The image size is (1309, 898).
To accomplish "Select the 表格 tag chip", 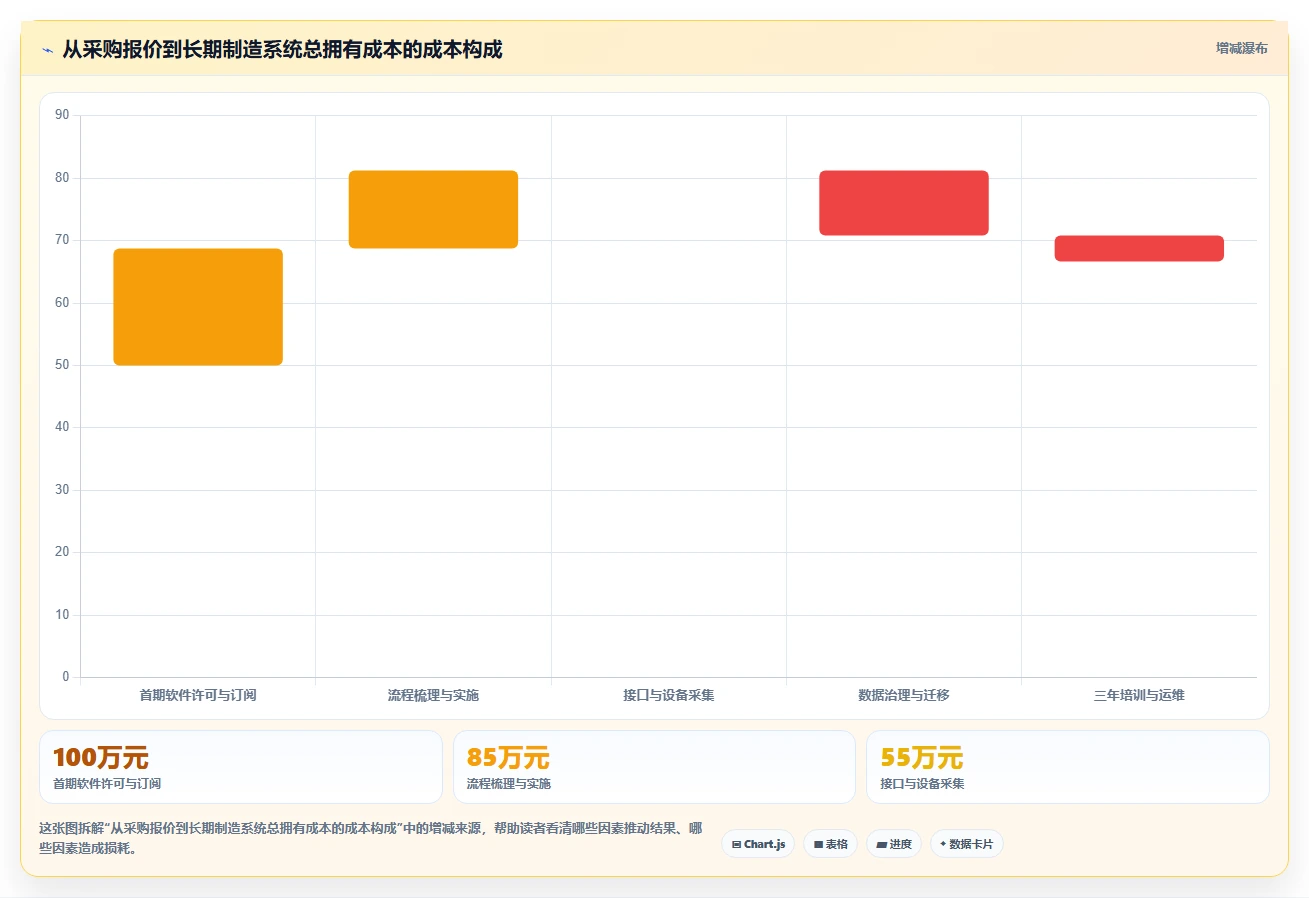I will 830,844.
